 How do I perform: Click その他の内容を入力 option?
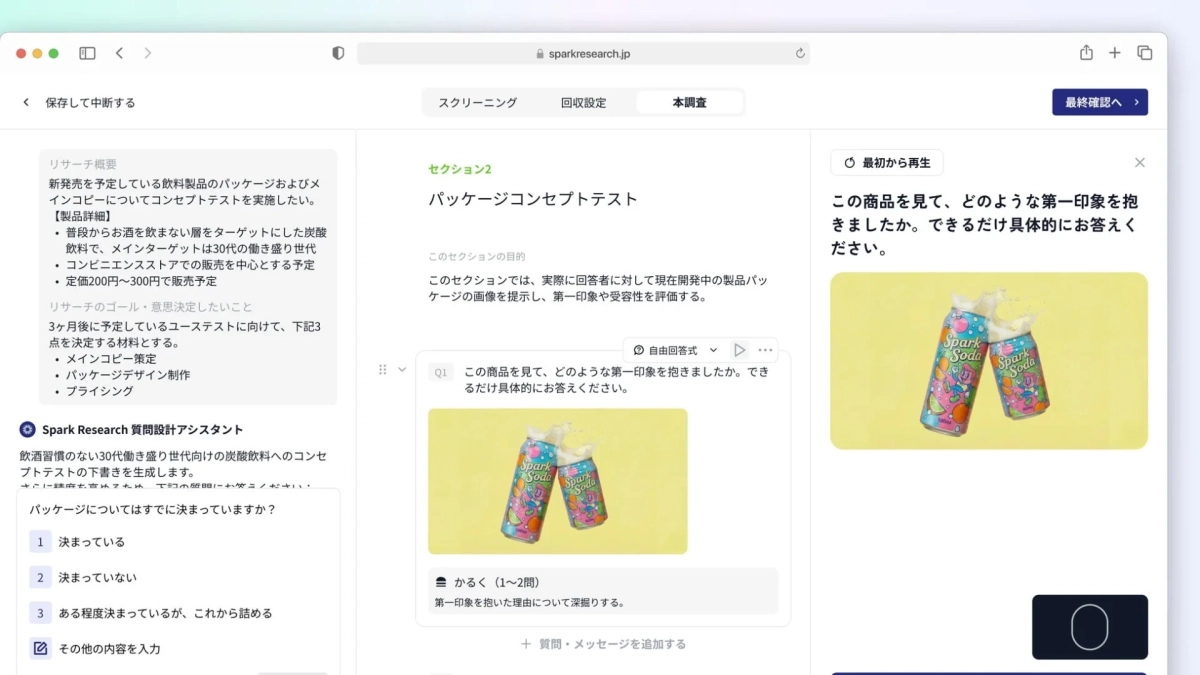180,649
